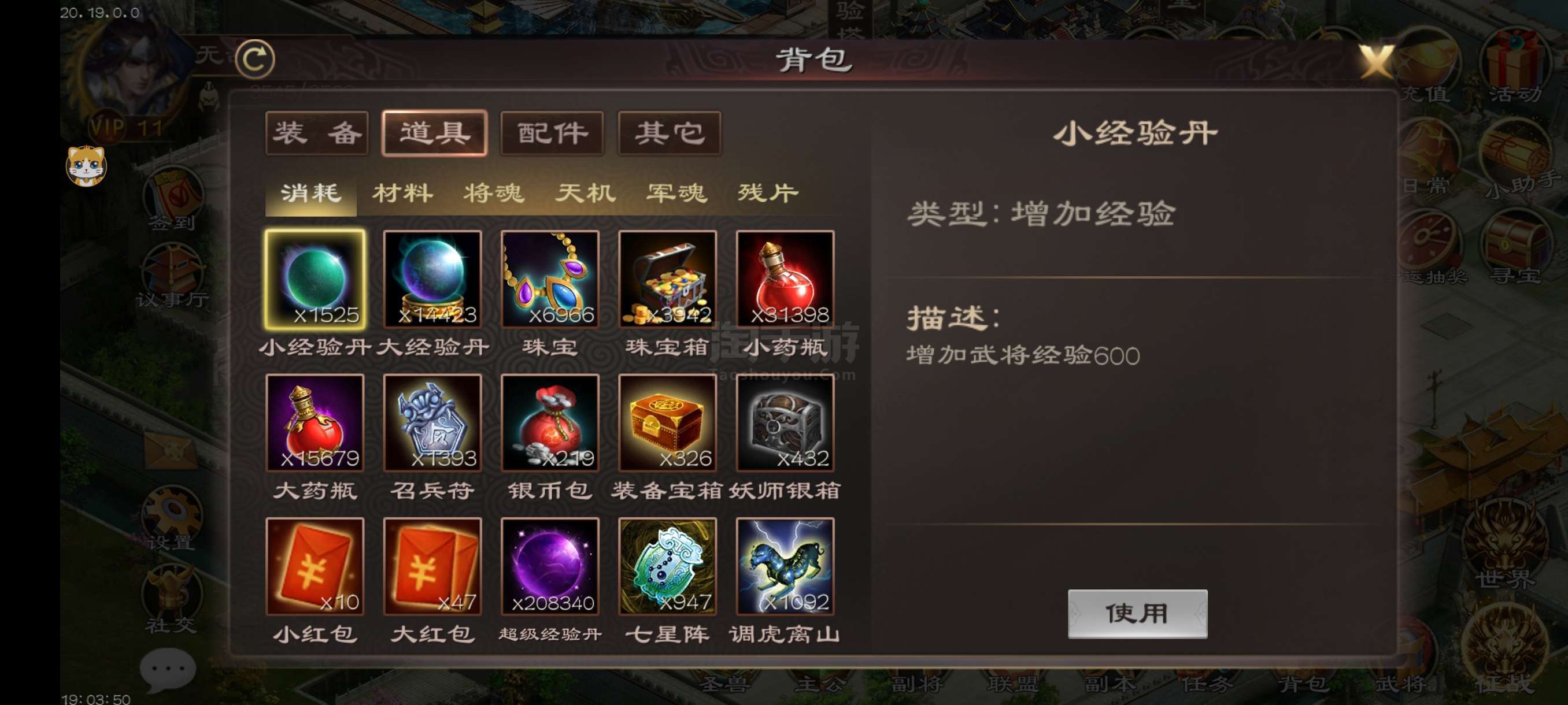Select the 装备宝箱 item icon
The image size is (1568, 705).
click(667, 423)
